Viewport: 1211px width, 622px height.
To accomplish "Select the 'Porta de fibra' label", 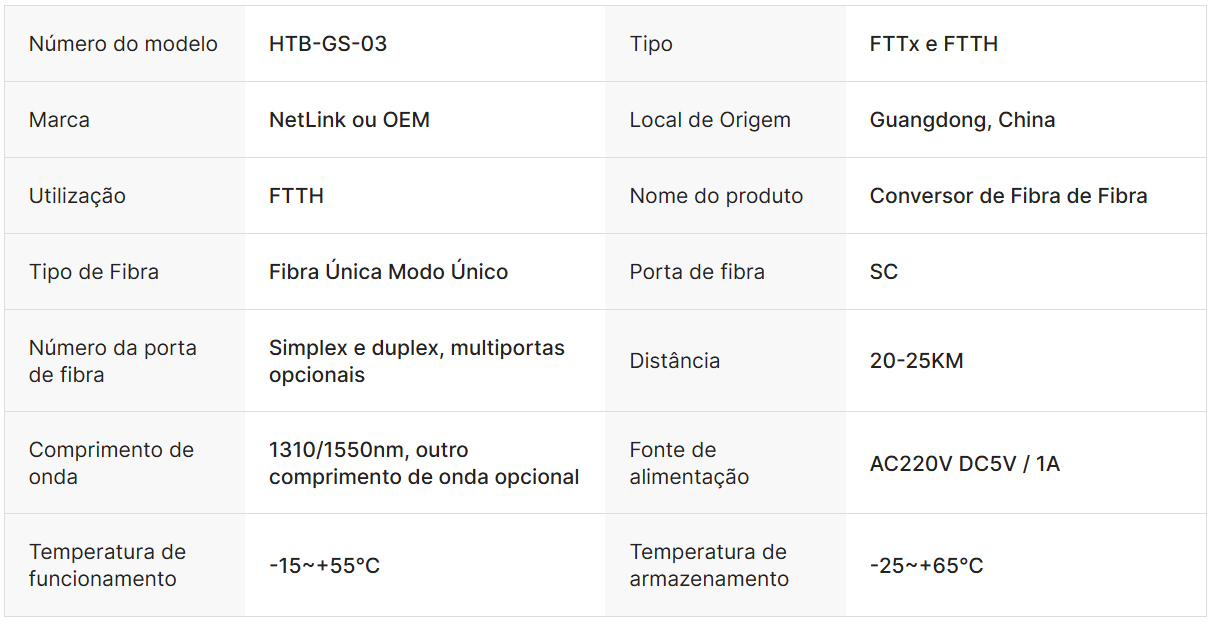I will (697, 272).
